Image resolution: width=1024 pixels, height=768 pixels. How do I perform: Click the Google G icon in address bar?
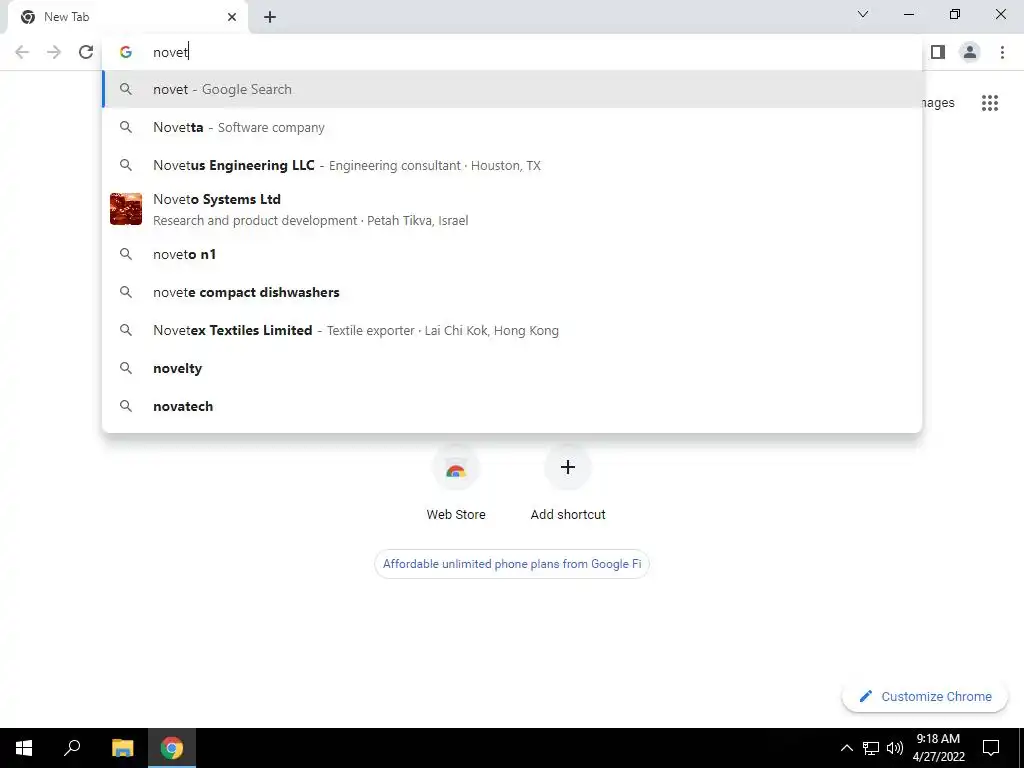(126, 52)
